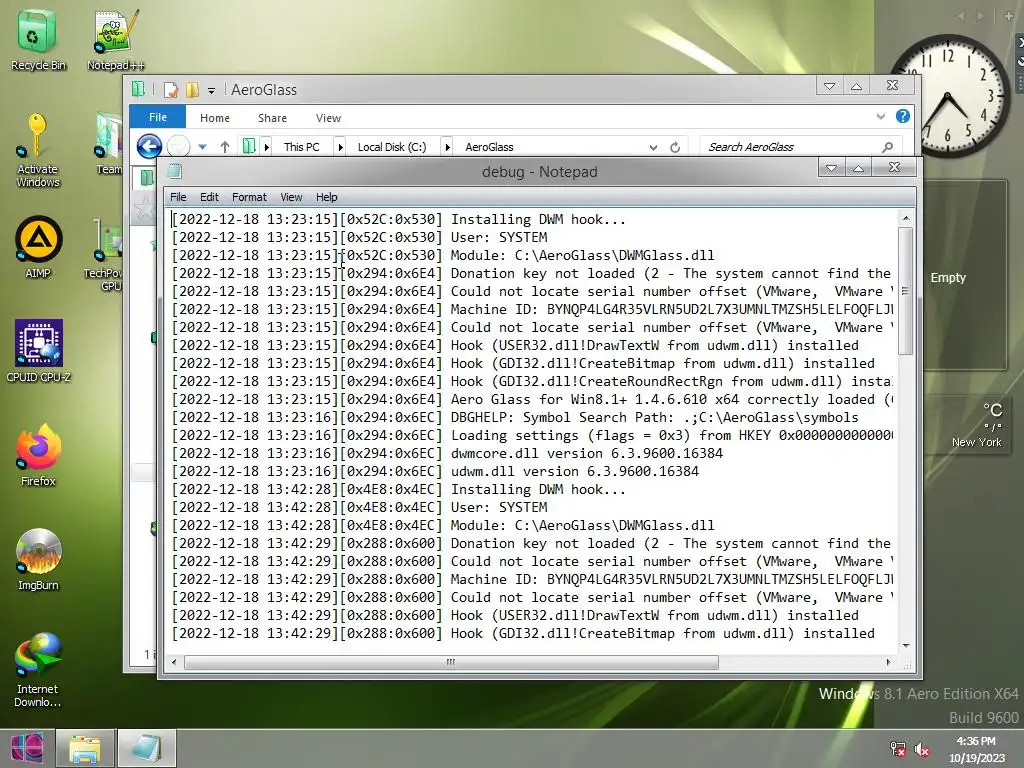Click Notepad horizontal scroll left arrow
Screen dimensions: 1024x768
point(174,662)
